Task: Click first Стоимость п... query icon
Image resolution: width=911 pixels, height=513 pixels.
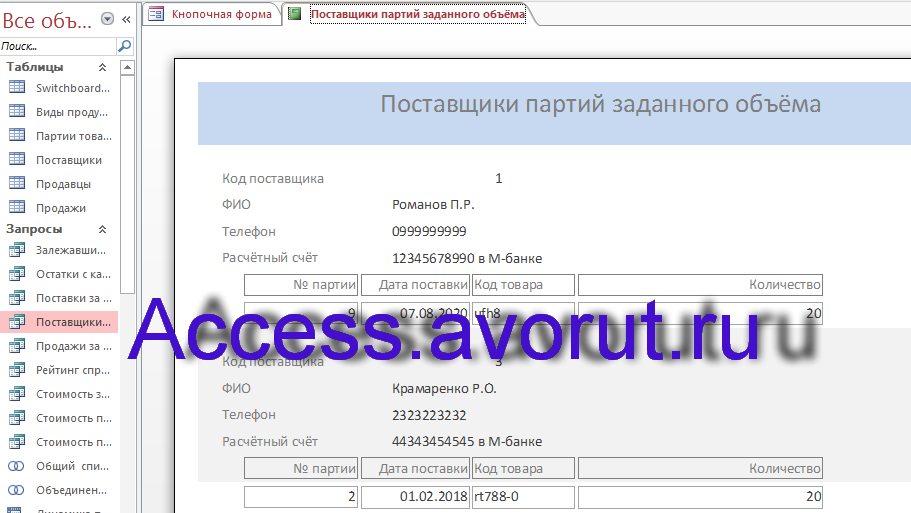Action: 17,417
